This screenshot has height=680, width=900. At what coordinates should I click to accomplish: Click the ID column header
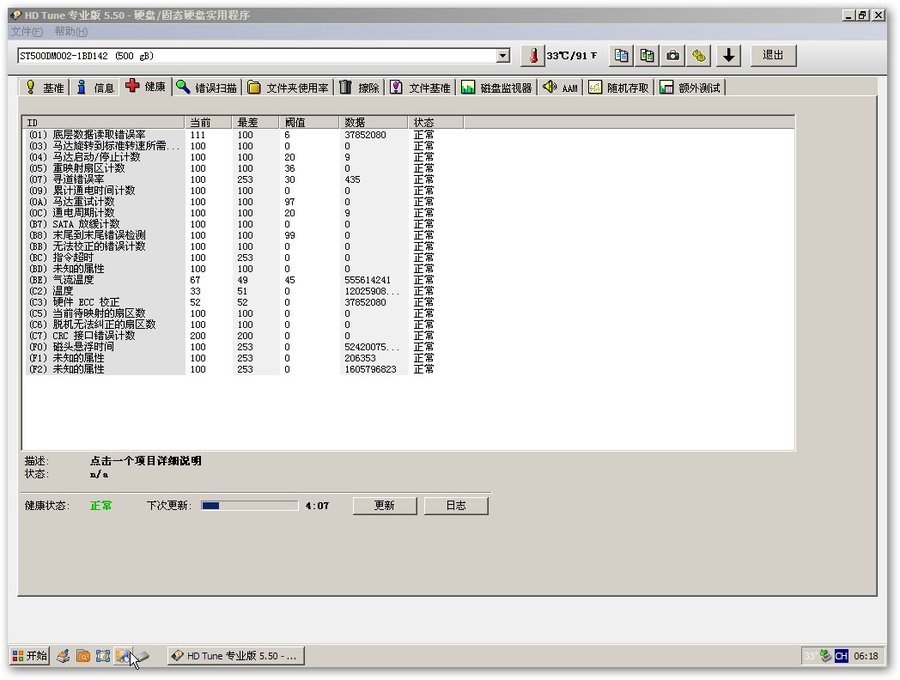click(x=103, y=122)
